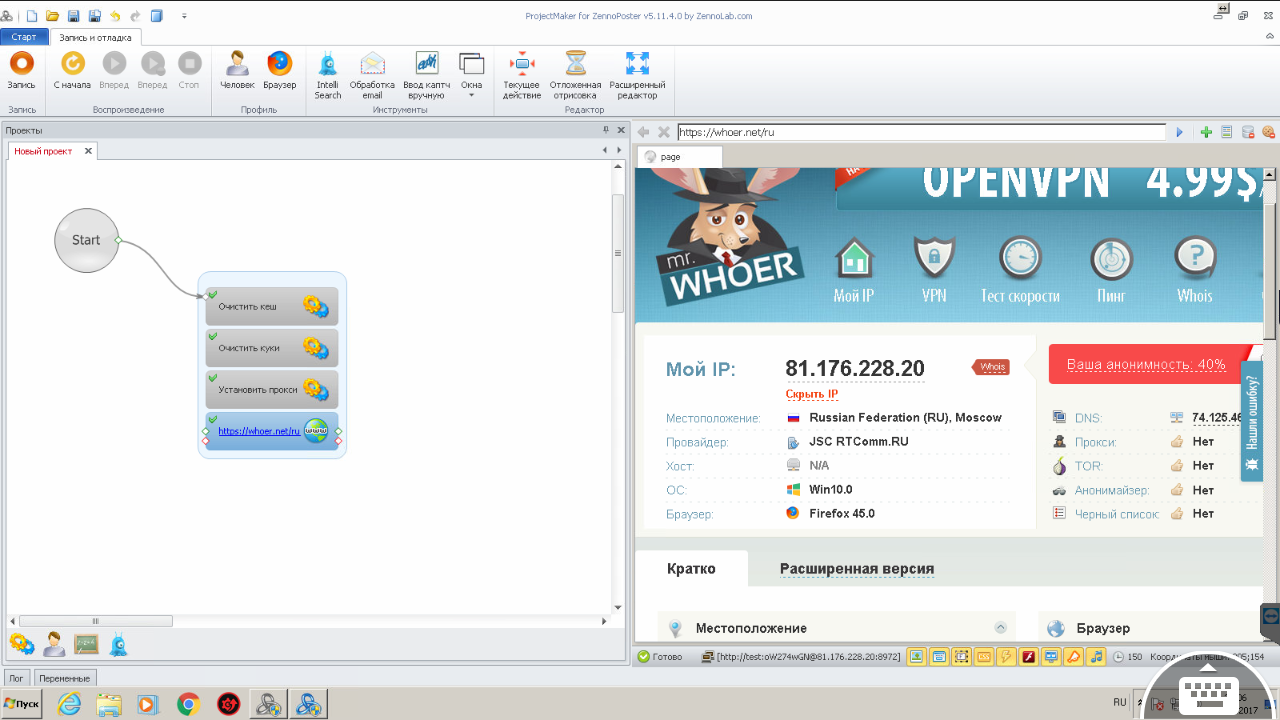Click the New project icon in quick access toolbar

(x=31, y=16)
